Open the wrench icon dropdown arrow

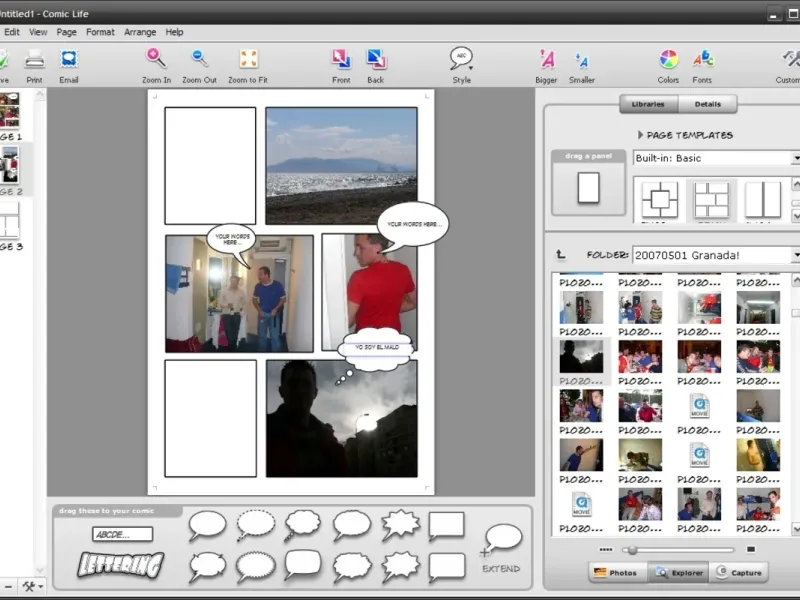(41, 587)
